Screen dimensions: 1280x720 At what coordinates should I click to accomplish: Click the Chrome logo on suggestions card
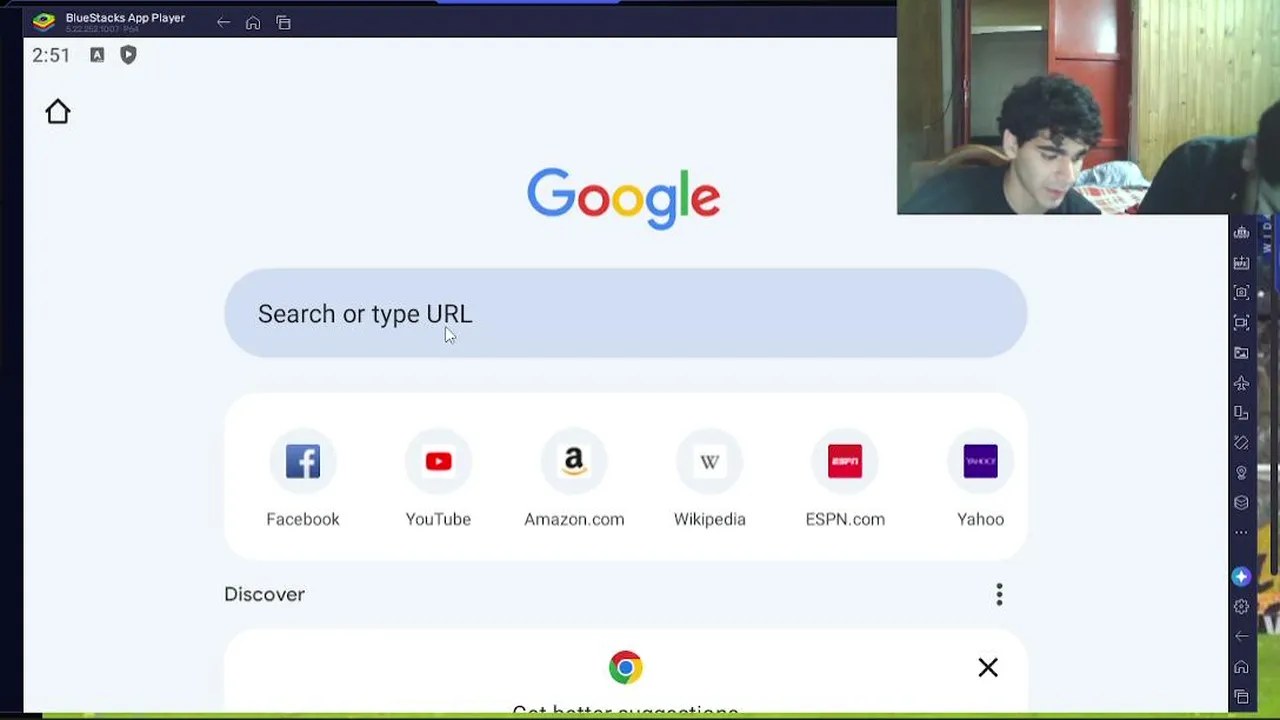pyautogui.click(x=626, y=667)
